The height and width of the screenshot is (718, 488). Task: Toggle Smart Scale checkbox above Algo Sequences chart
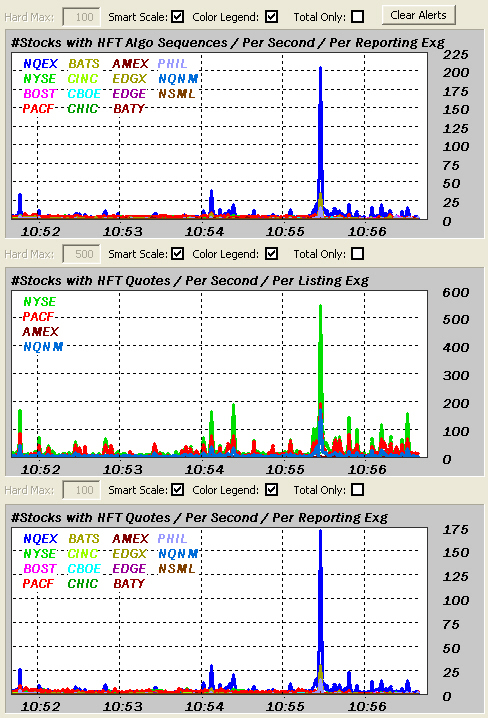(x=178, y=17)
